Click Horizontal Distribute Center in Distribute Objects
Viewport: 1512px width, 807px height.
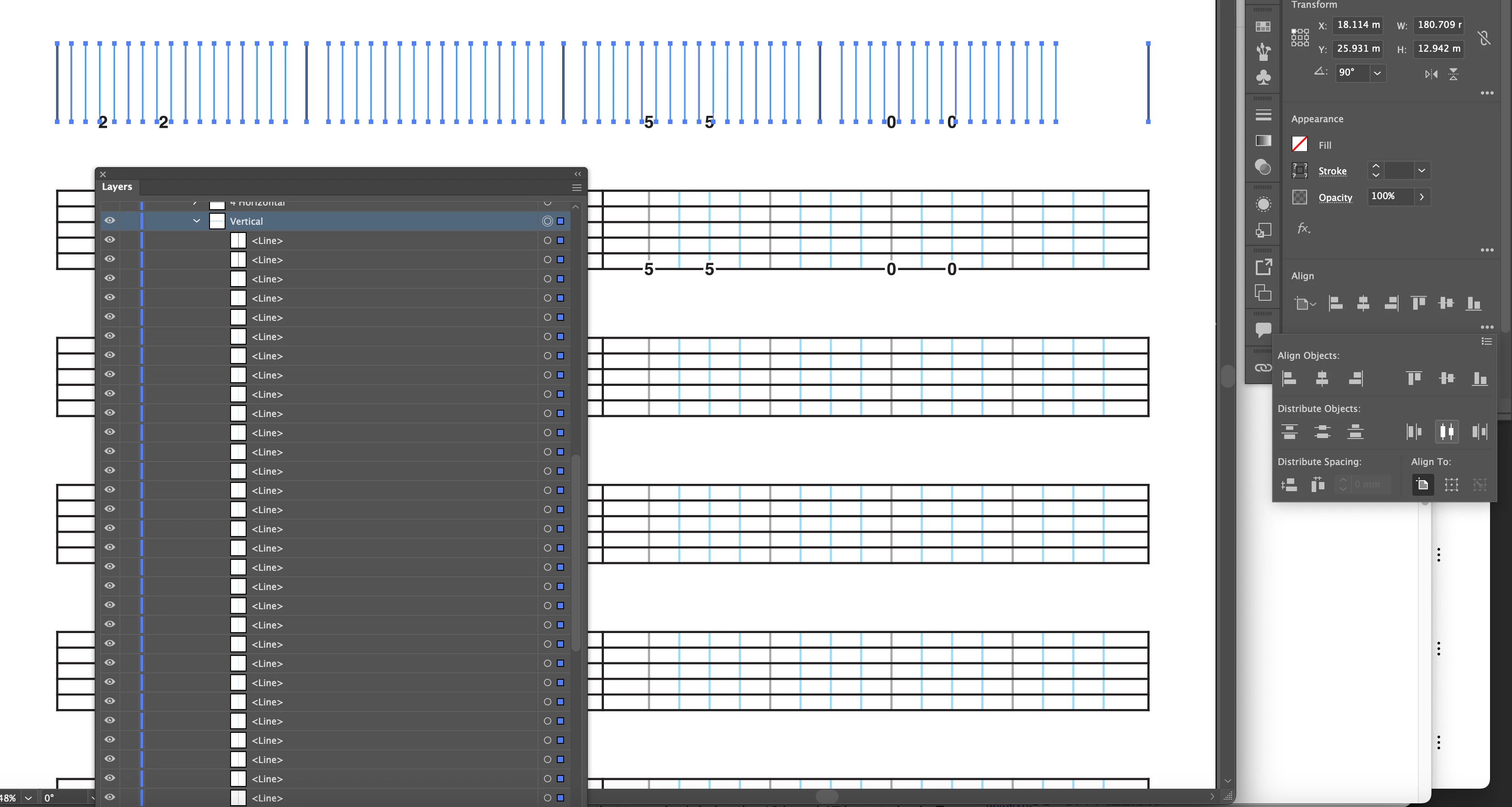(1447, 432)
